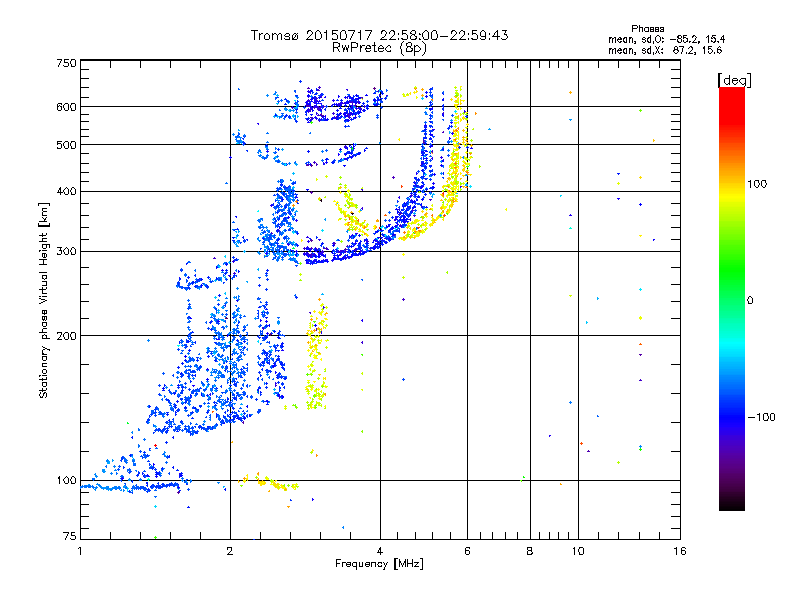Click the 'Frequency [MHz]' axis label
Screen dimensions: 800x600
pyautogui.click(x=379, y=564)
